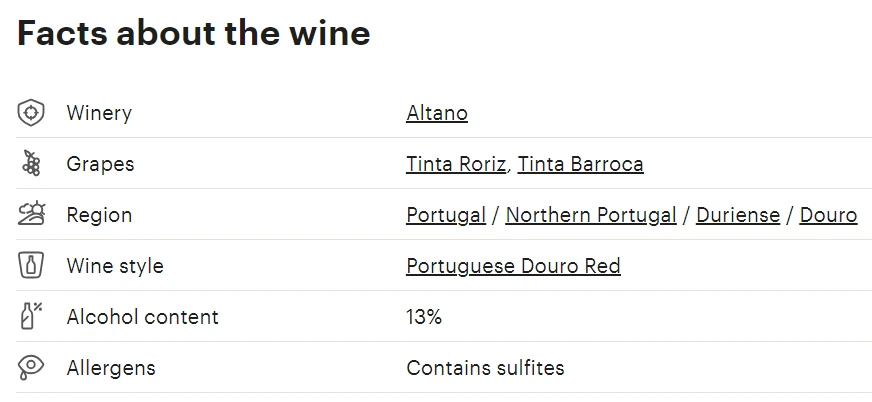The width and height of the screenshot is (872, 402).
Task: Open the Altano winery link
Action: [x=437, y=113]
